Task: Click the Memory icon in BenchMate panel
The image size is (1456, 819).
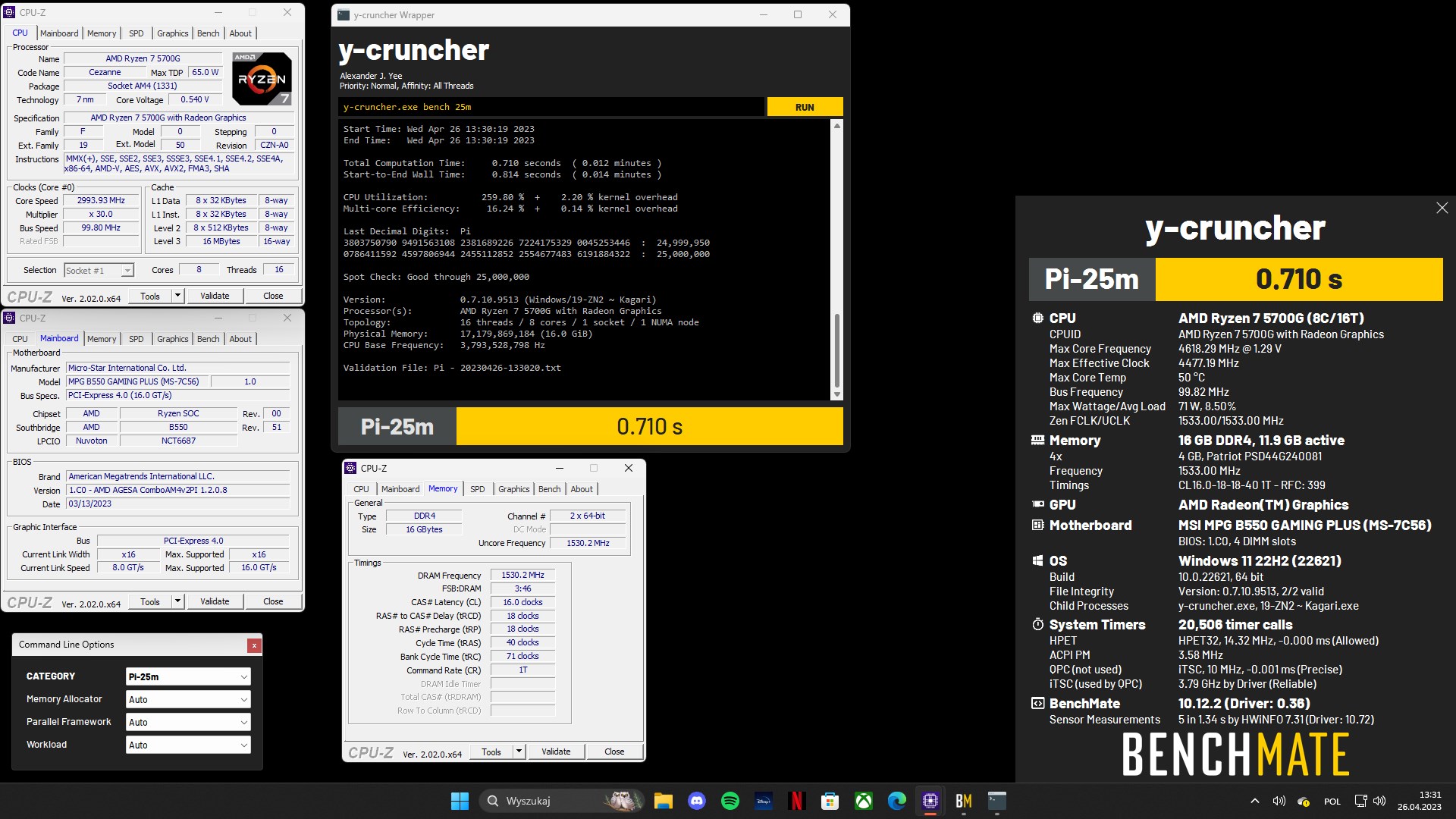Action: [1037, 440]
